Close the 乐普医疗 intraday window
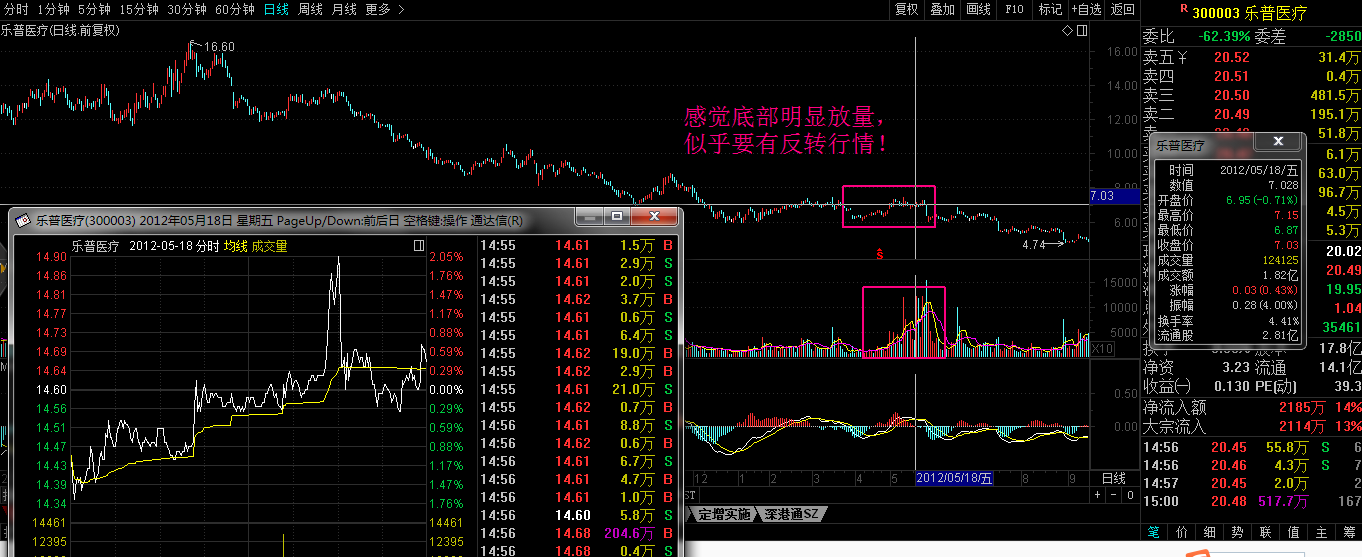The image size is (1362, 557). 656,216
